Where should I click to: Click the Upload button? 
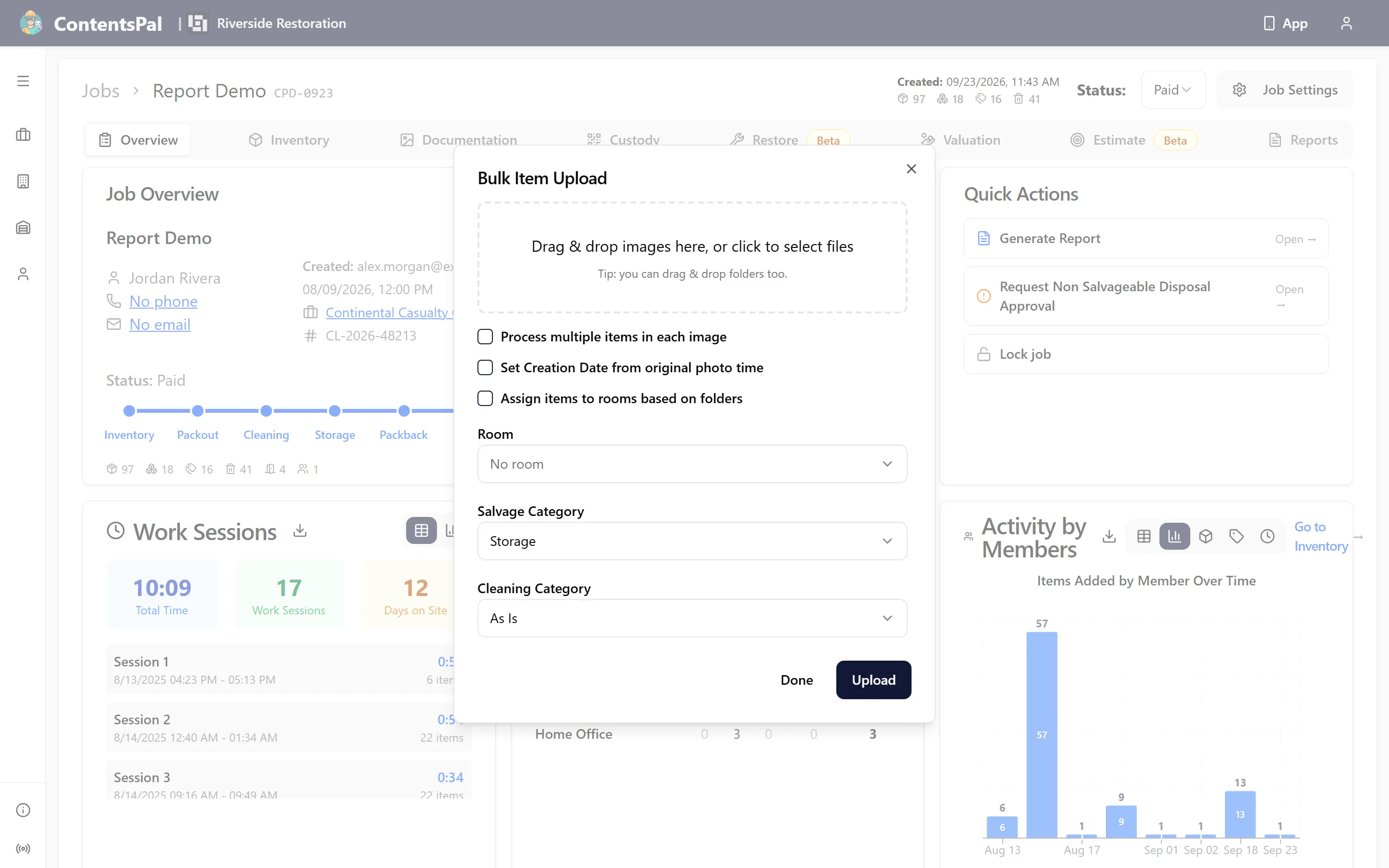873,680
